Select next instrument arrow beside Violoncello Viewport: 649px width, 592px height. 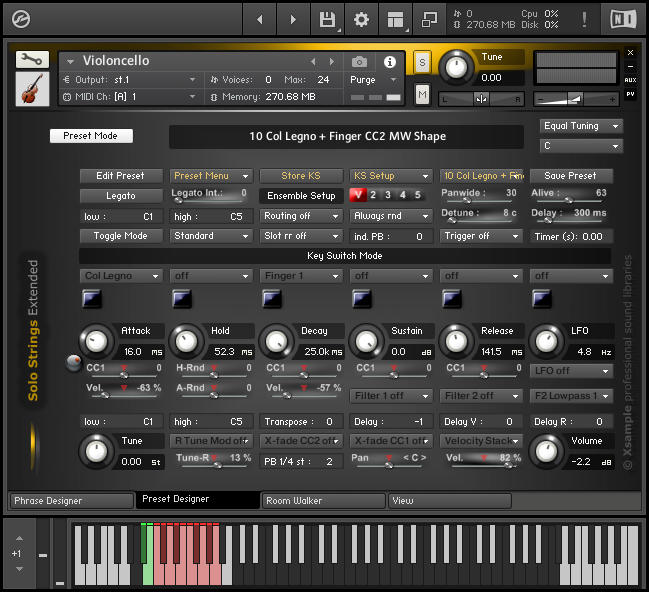(x=332, y=62)
